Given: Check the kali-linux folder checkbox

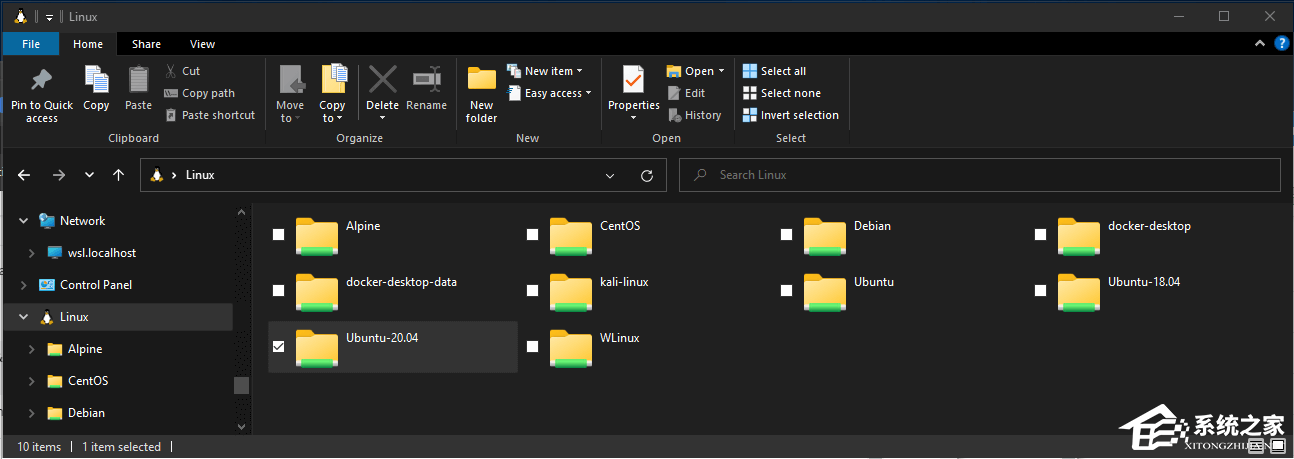Looking at the screenshot, I should tap(532, 291).
